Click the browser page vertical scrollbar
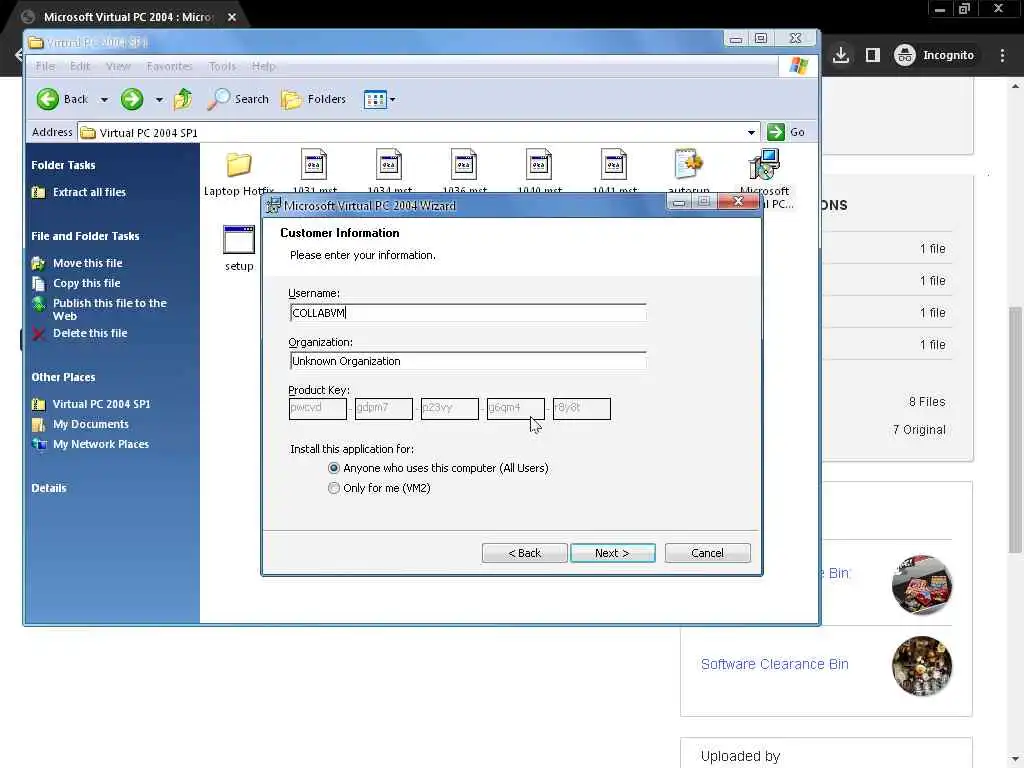The image size is (1024, 768). (1015, 431)
